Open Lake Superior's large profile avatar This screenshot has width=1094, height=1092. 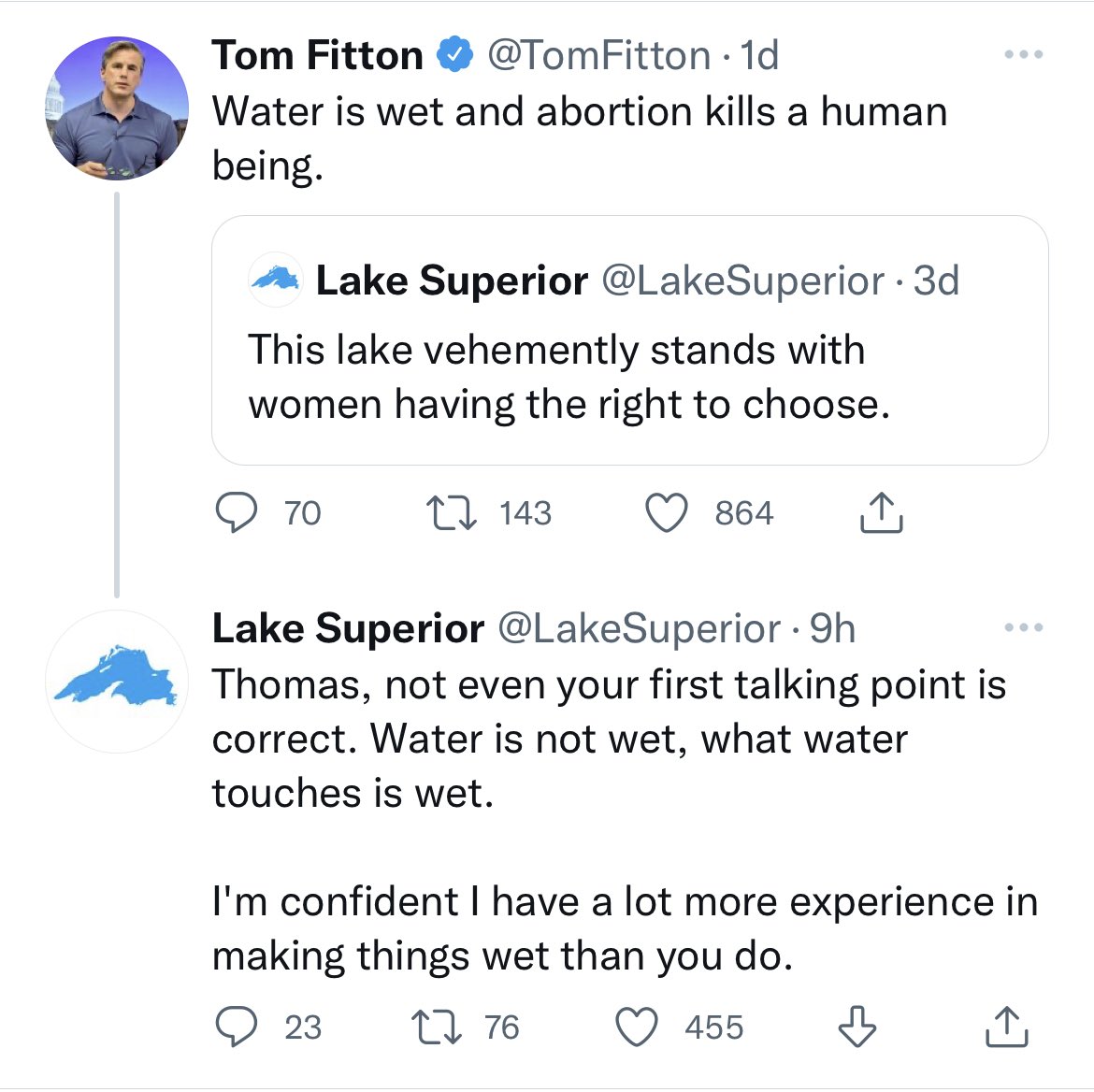click(x=117, y=682)
